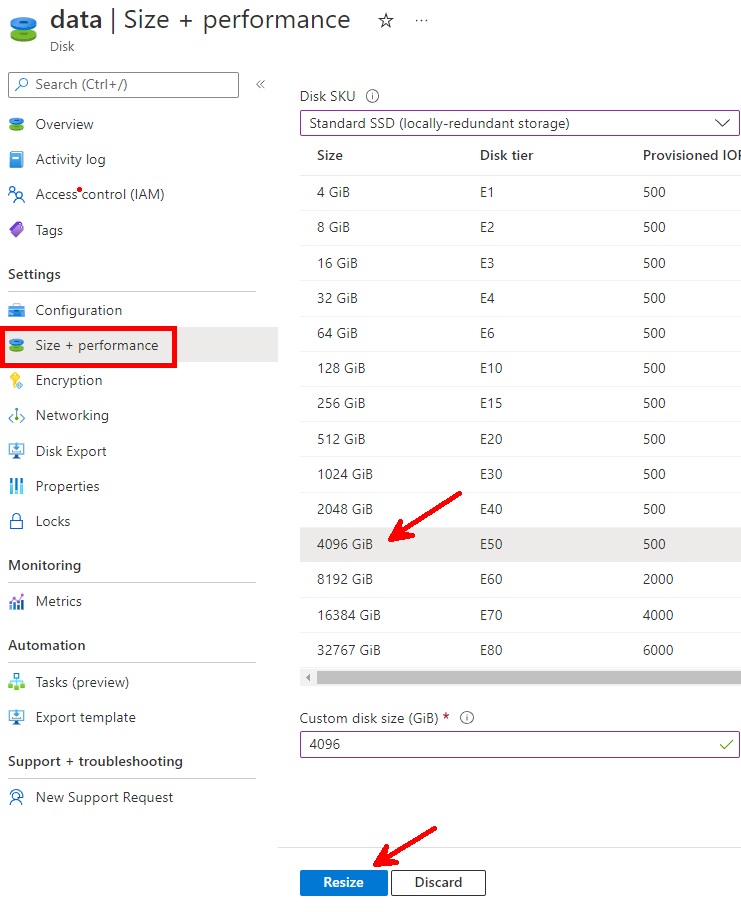Select Size + performance menu item
This screenshot has height=912, width=741.
pos(97,345)
